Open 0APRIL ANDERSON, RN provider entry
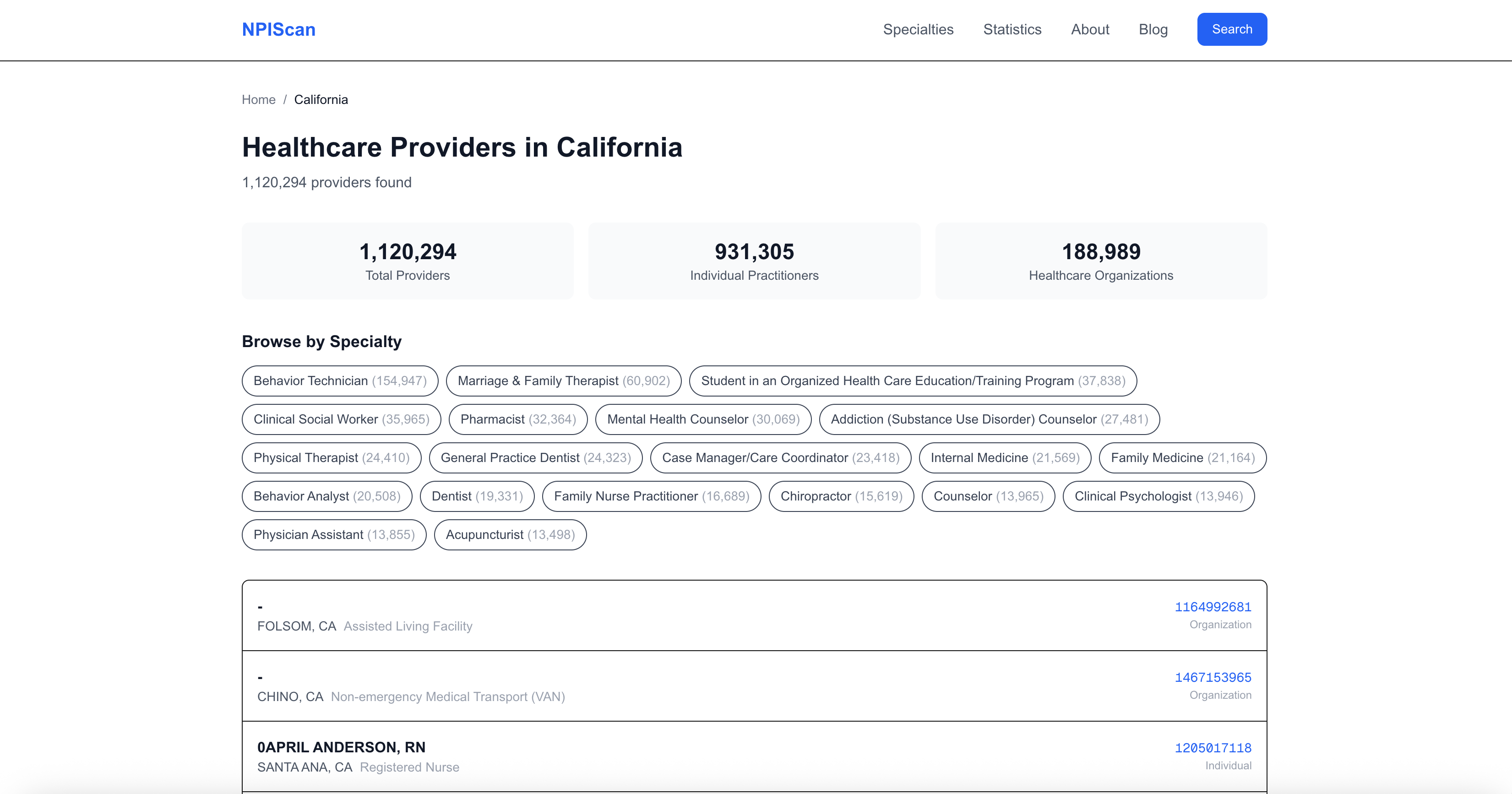The image size is (1512, 794). tap(341, 747)
